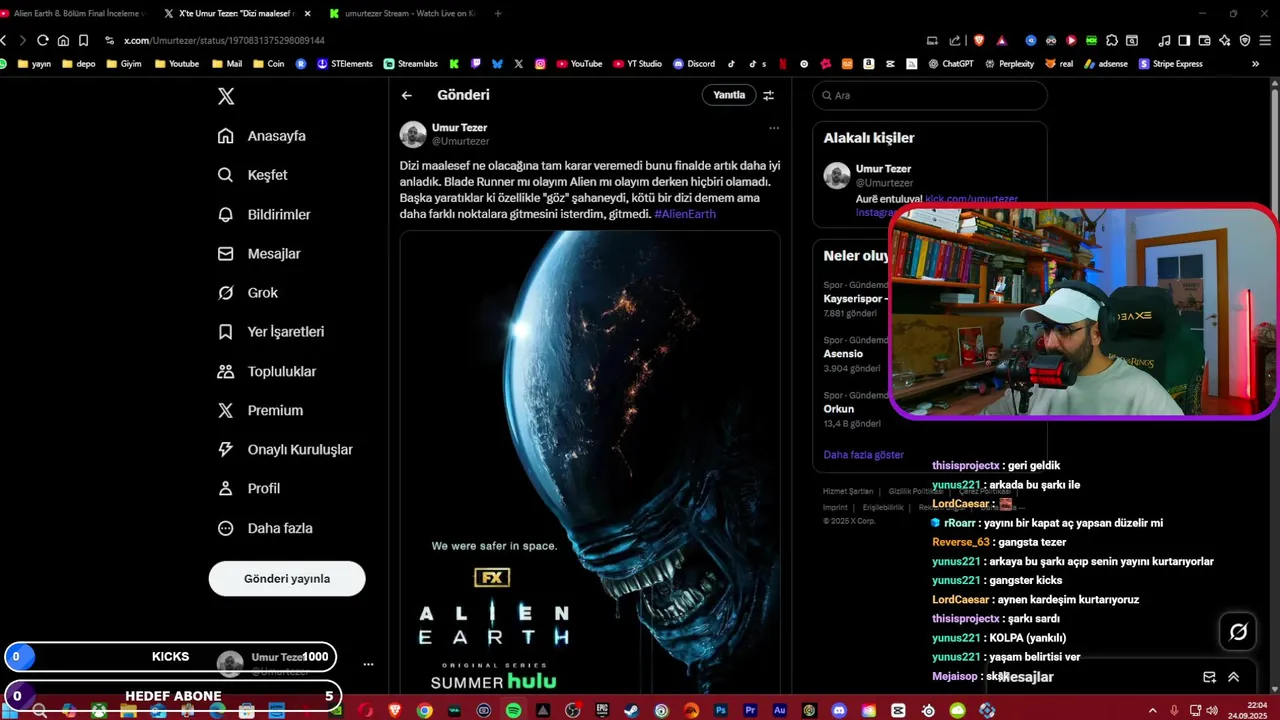This screenshot has width=1280, height=720.
Task: Open Mesajlar in the left sidebar
Action: tap(259, 254)
